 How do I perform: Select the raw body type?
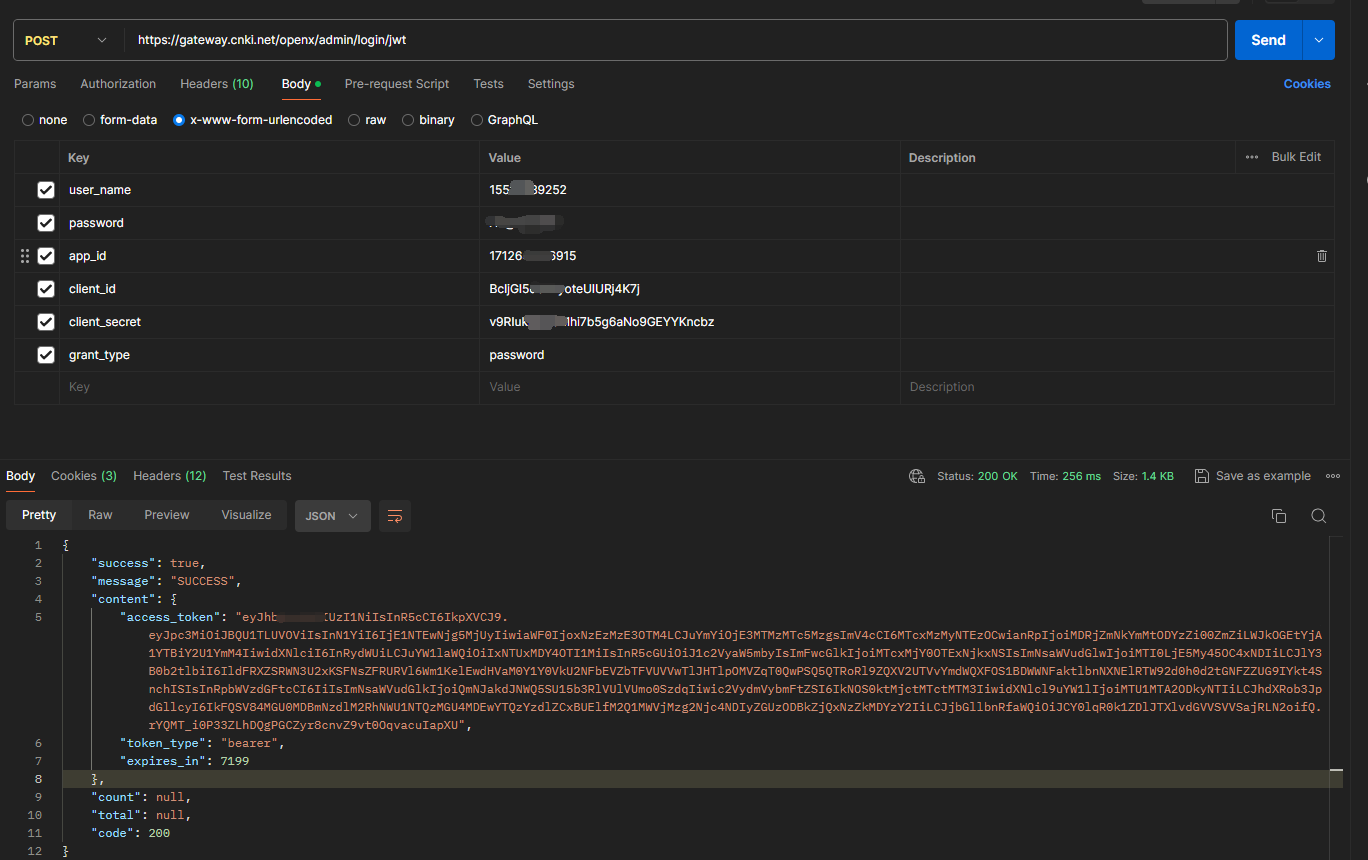coord(354,120)
